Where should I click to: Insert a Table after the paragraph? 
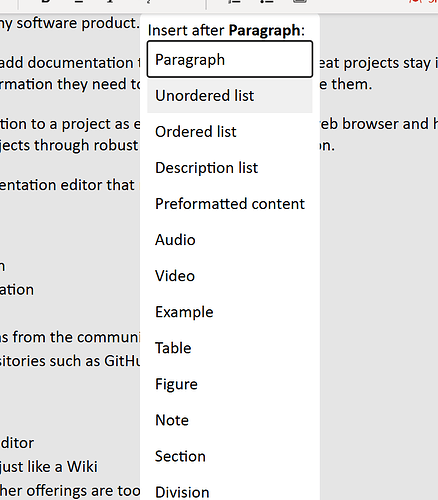tap(230, 348)
